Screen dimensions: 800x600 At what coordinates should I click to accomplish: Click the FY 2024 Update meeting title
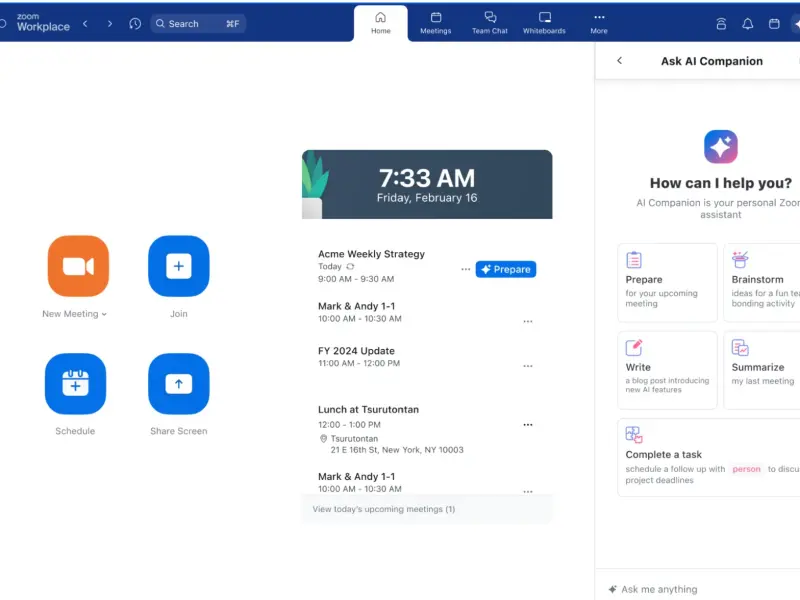(x=356, y=351)
